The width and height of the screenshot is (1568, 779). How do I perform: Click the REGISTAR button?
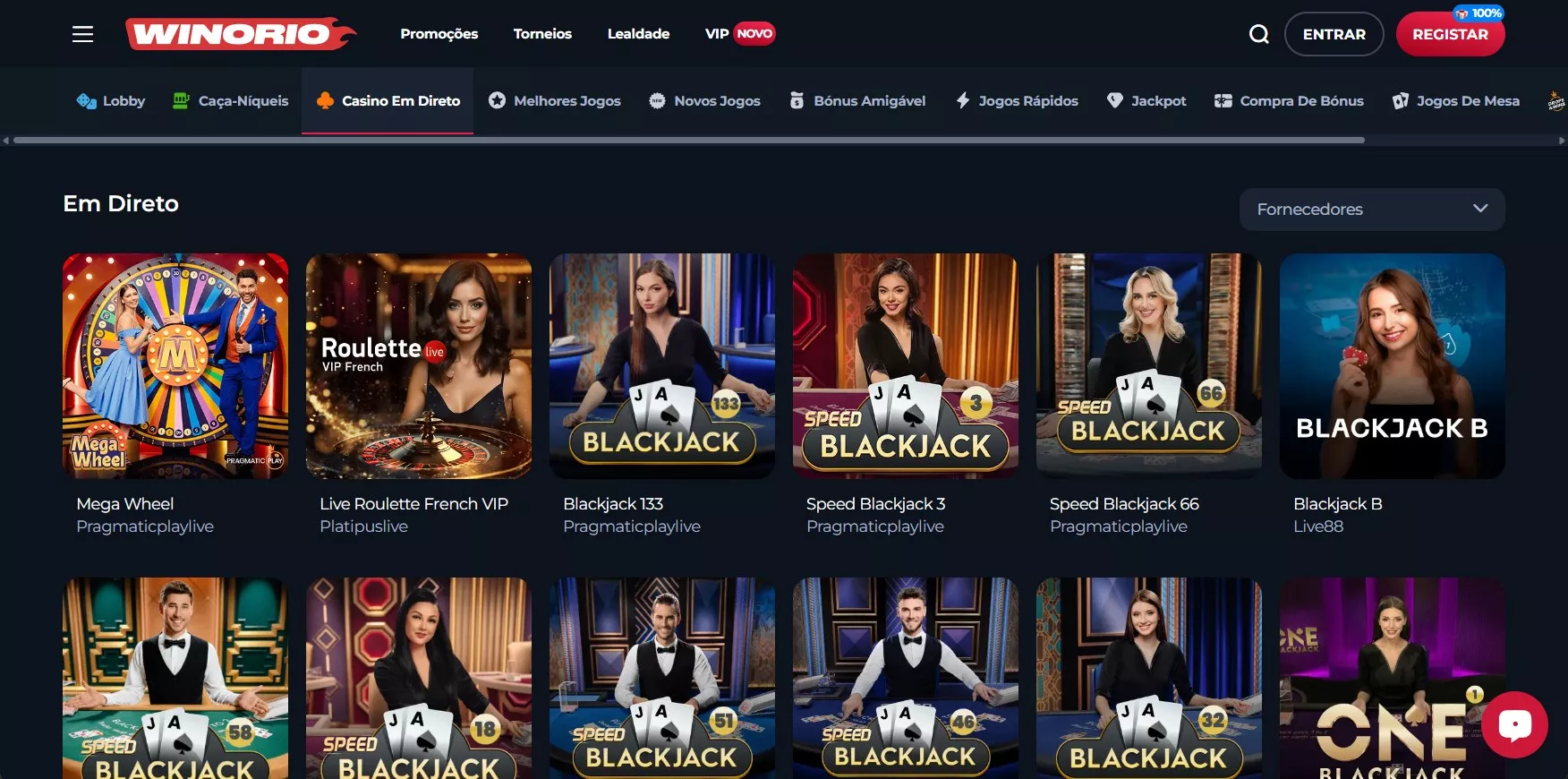1450,34
